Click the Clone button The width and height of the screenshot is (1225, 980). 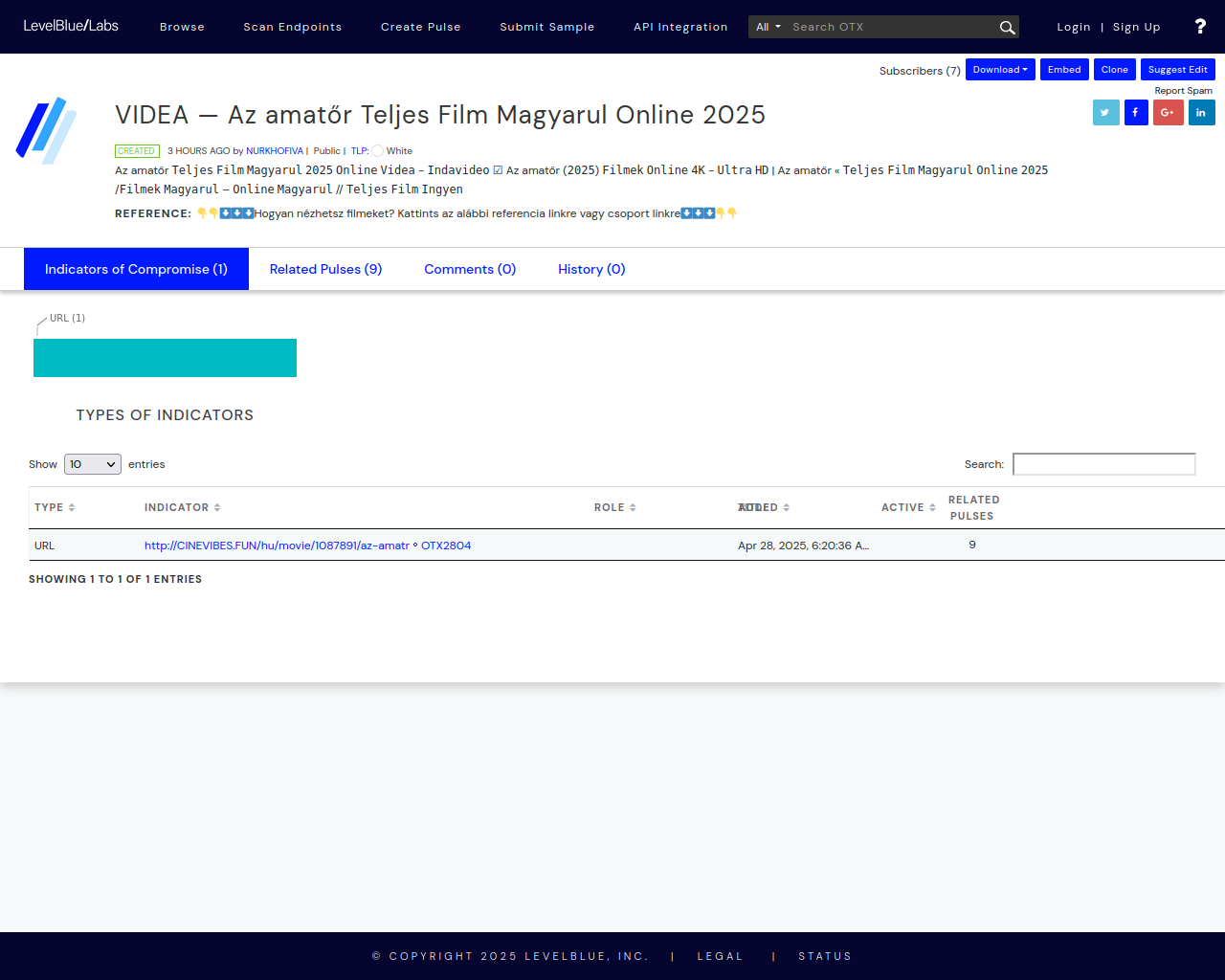1114,70
